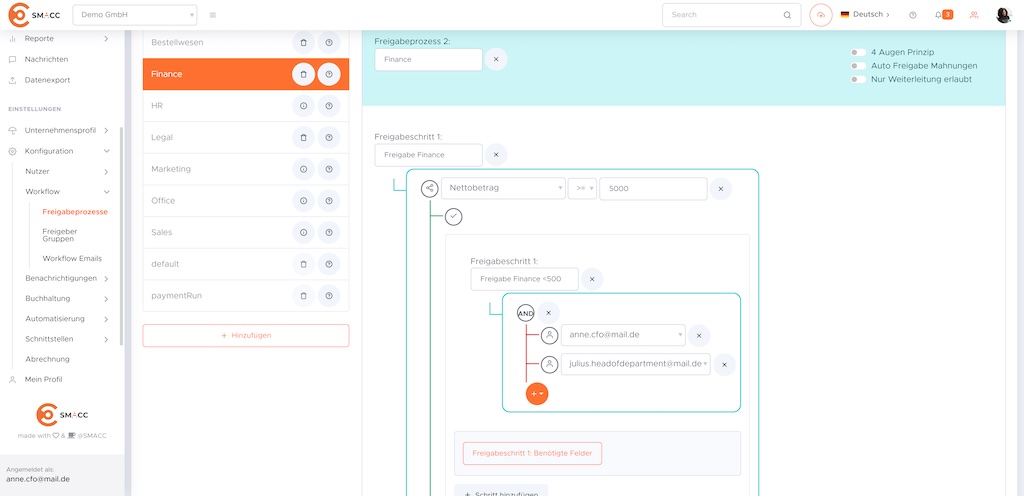Remove anne.cfo@mail.de approver with X icon
Screen dimensions: 1024x496
click(699, 336)
